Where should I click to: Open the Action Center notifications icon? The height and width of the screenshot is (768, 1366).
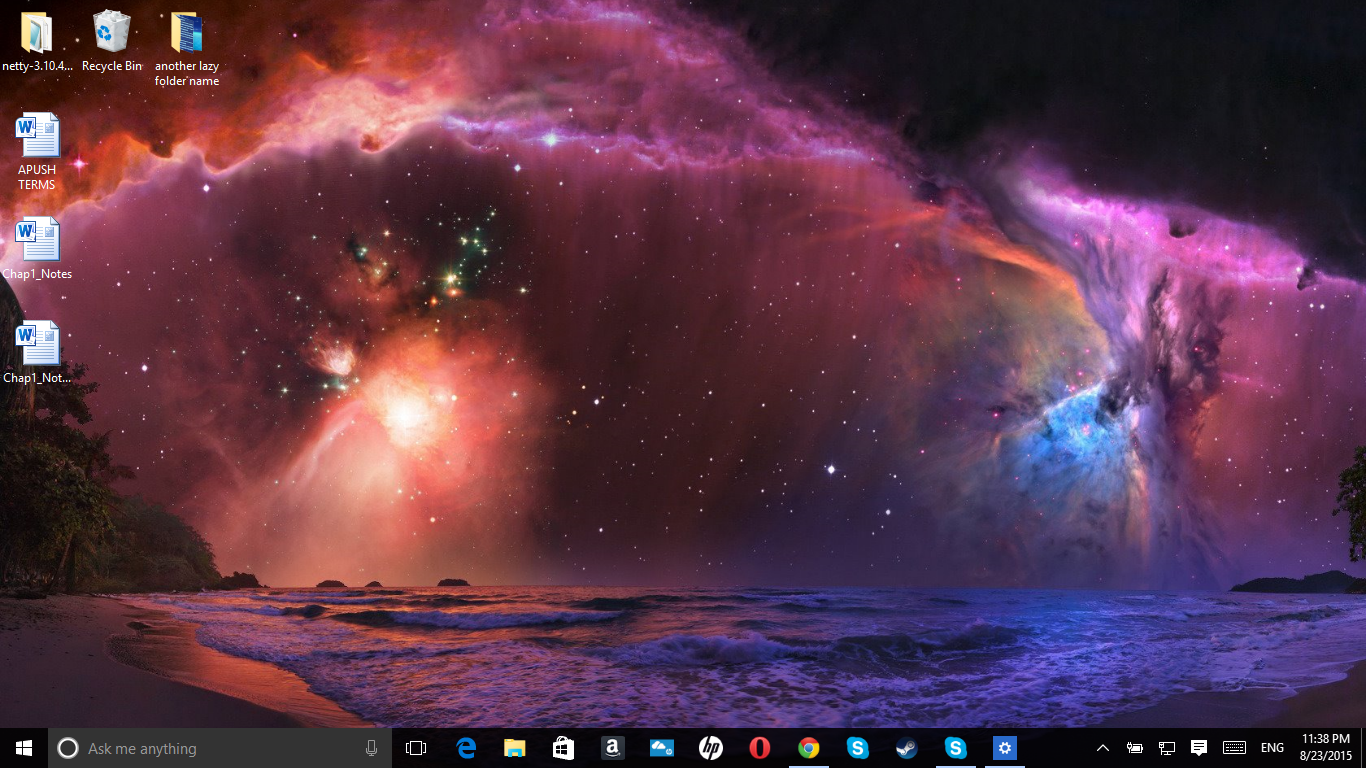tap(1199, 748)
